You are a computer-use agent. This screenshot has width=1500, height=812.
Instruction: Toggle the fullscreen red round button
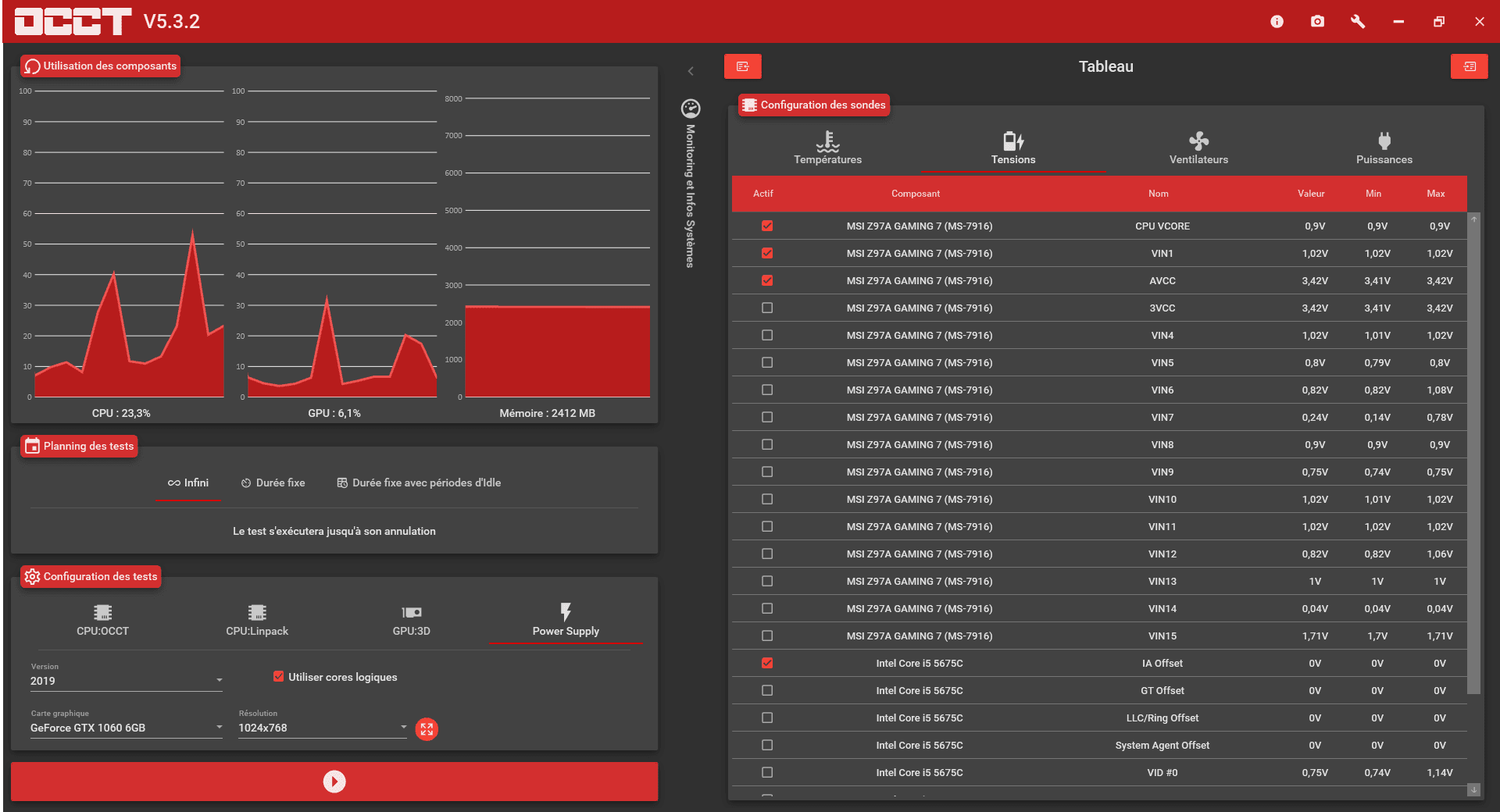[427, 729]
